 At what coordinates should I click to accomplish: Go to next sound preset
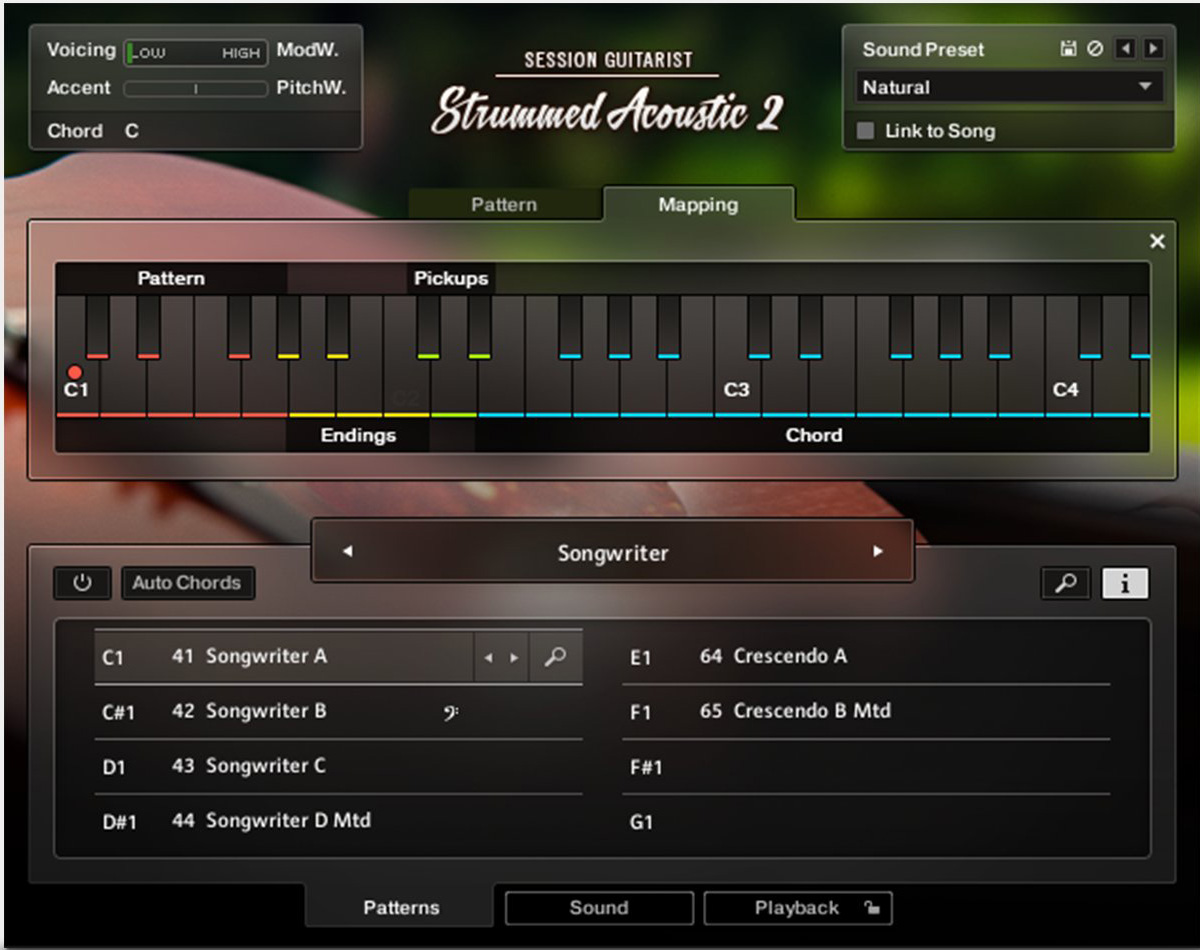point(1153,49)
